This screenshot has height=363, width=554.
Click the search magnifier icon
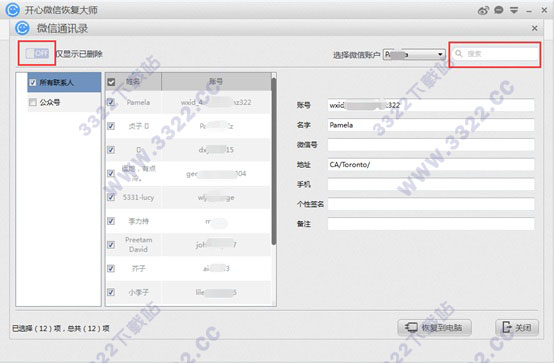pos(459,53)
